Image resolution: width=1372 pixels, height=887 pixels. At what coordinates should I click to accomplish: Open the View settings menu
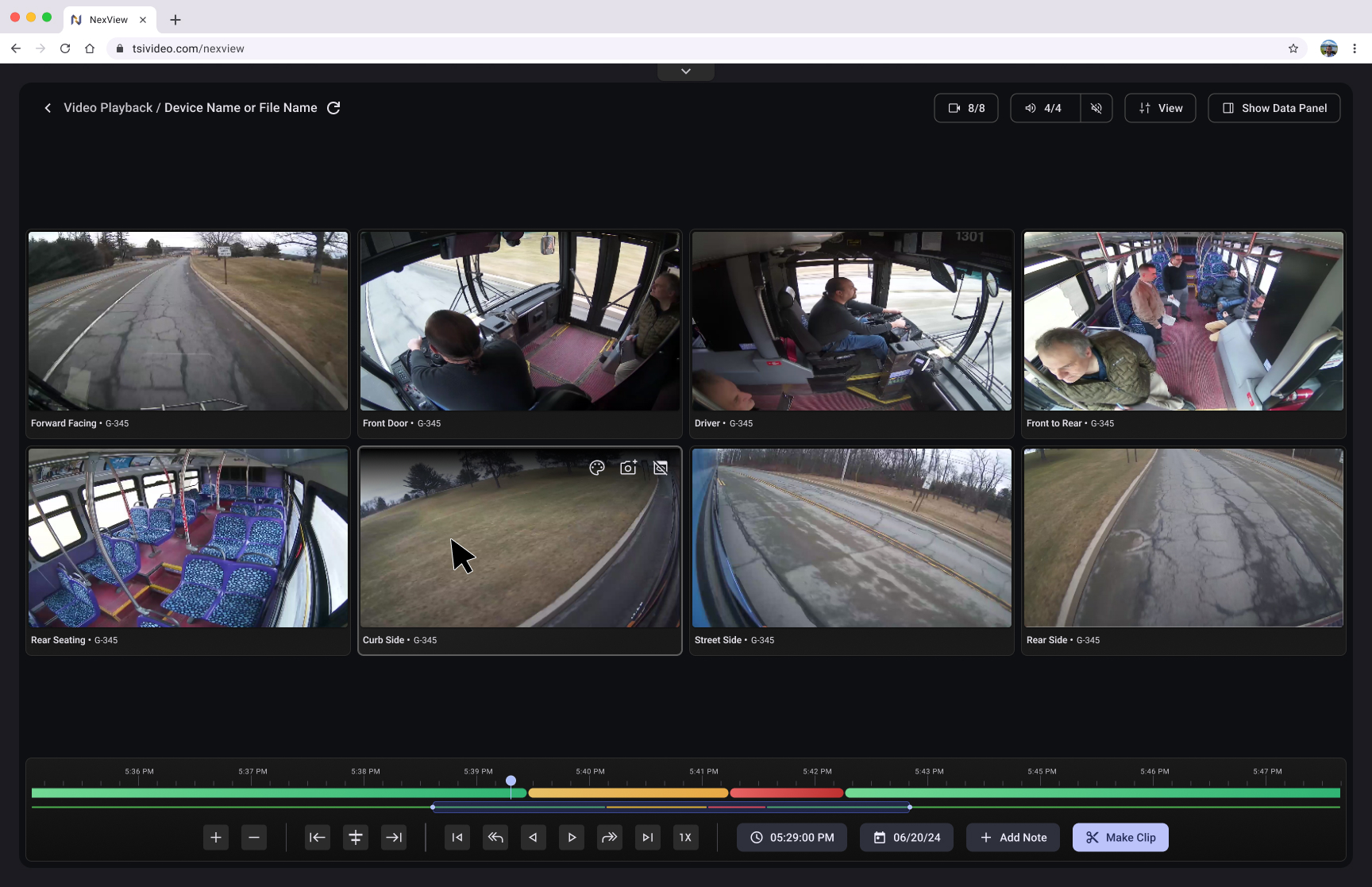(x=1160, y=108)
